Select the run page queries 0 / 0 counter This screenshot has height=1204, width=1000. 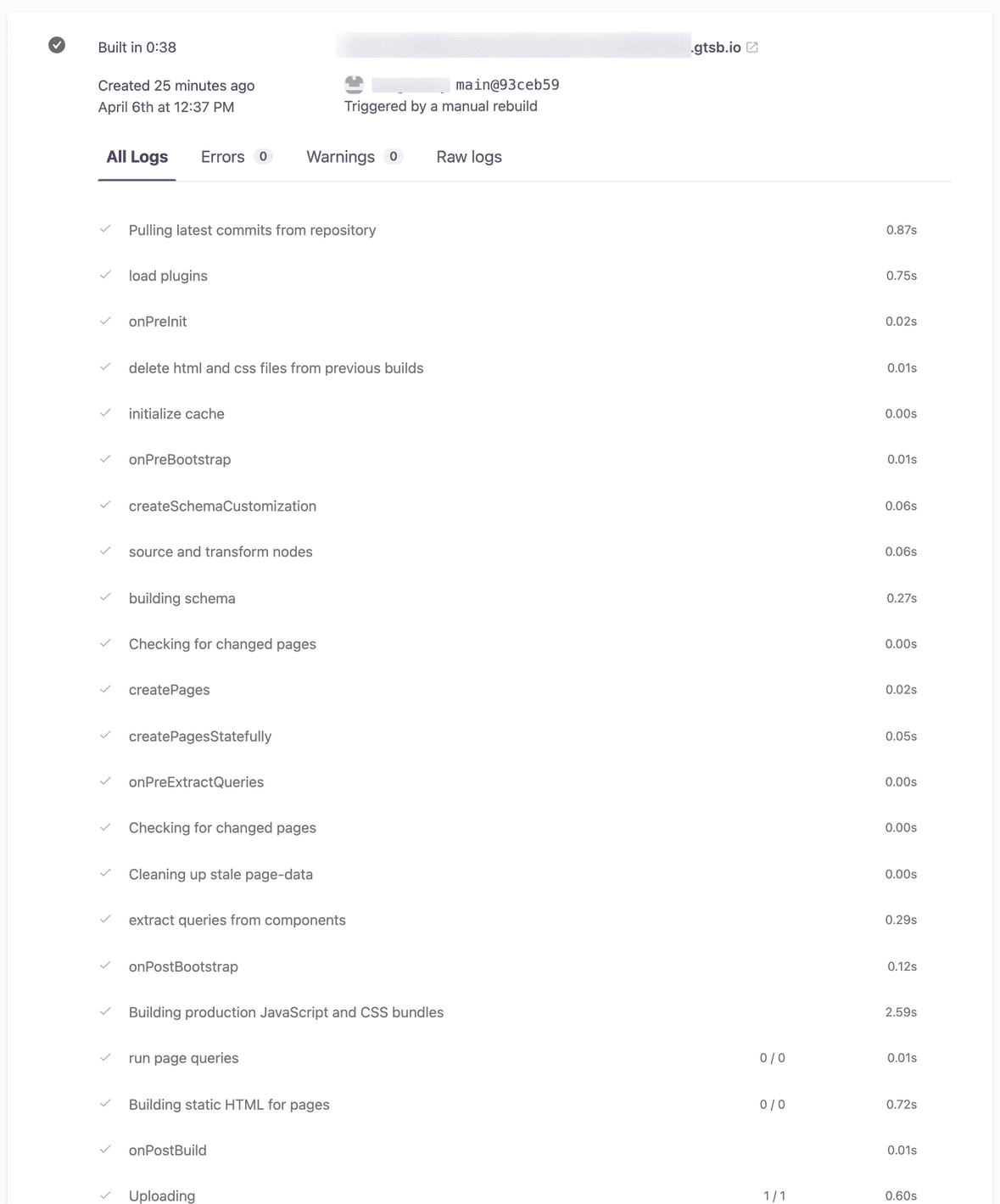click(x=772, y=1057)
